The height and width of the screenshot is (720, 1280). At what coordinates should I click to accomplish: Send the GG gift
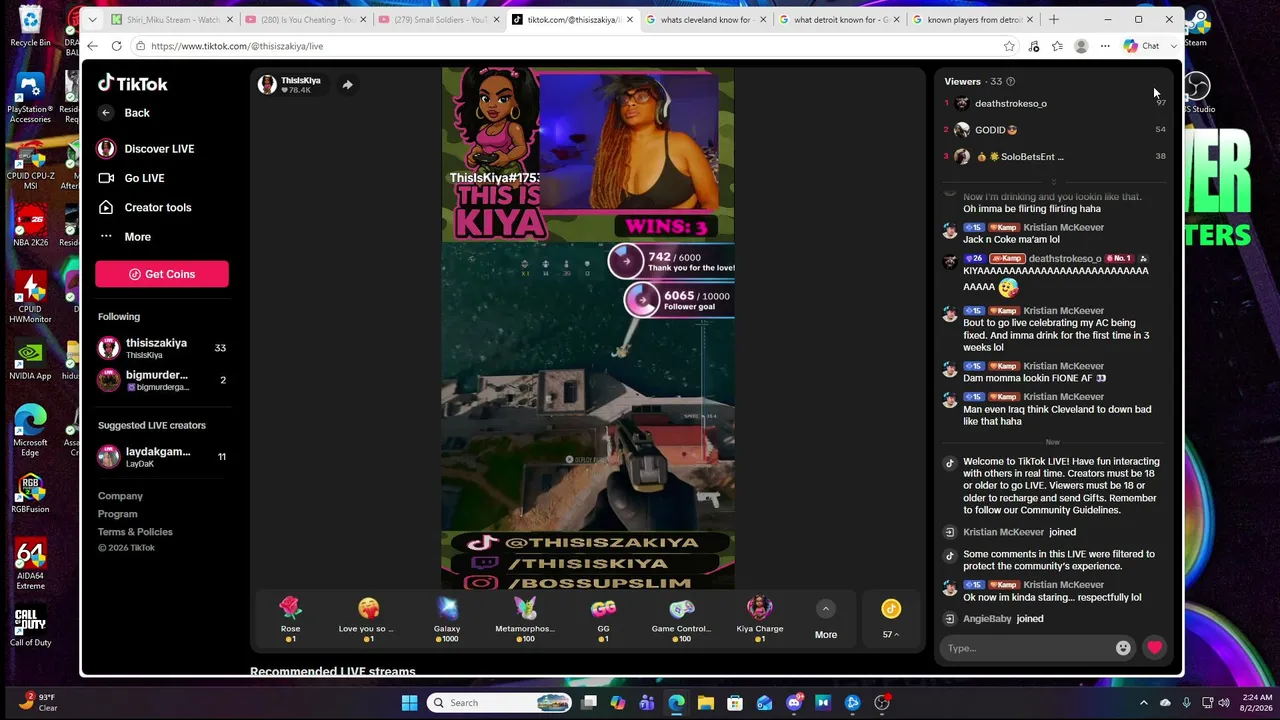(603, 619)
